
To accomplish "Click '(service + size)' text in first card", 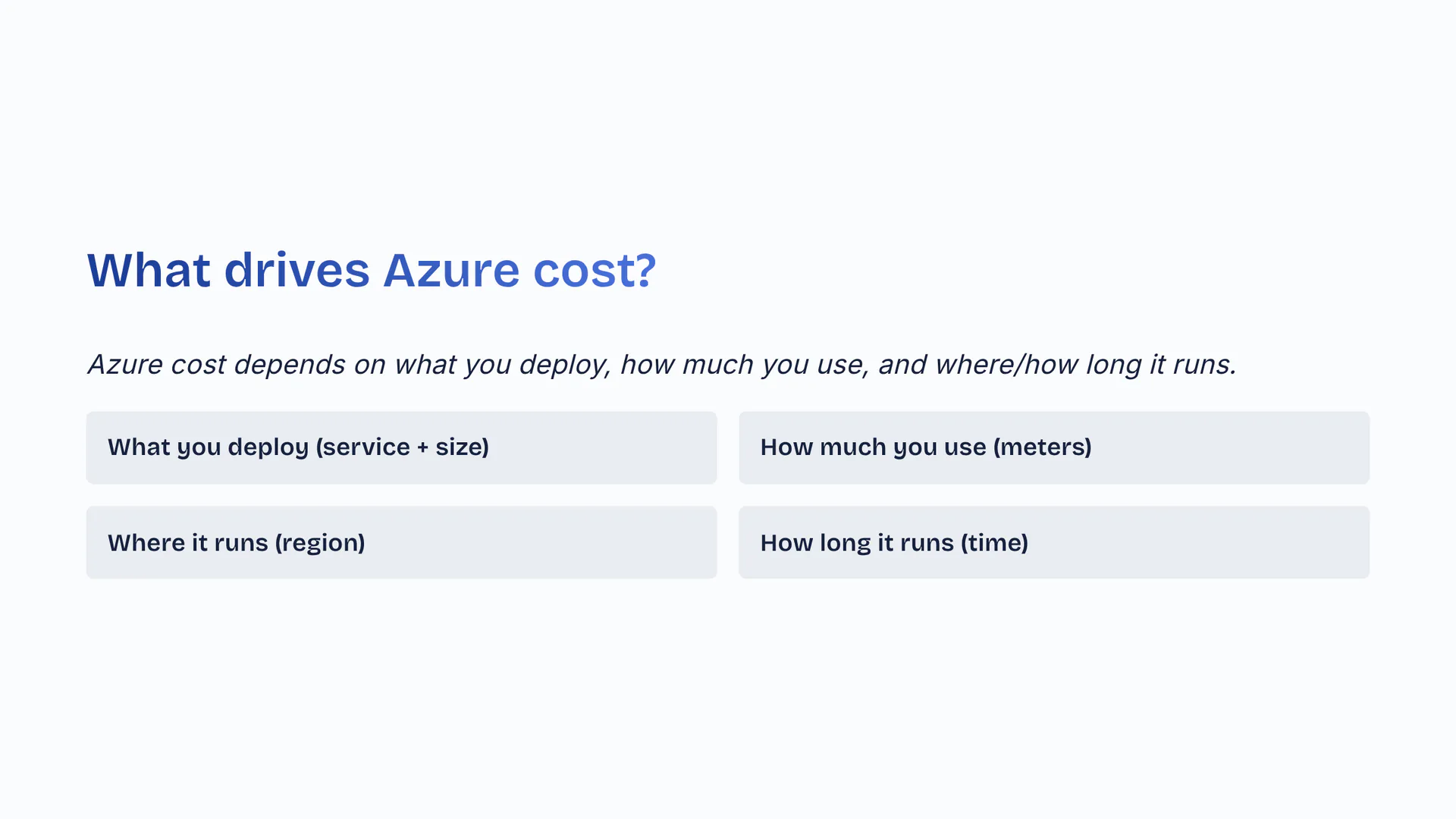I will click(403, 447).
